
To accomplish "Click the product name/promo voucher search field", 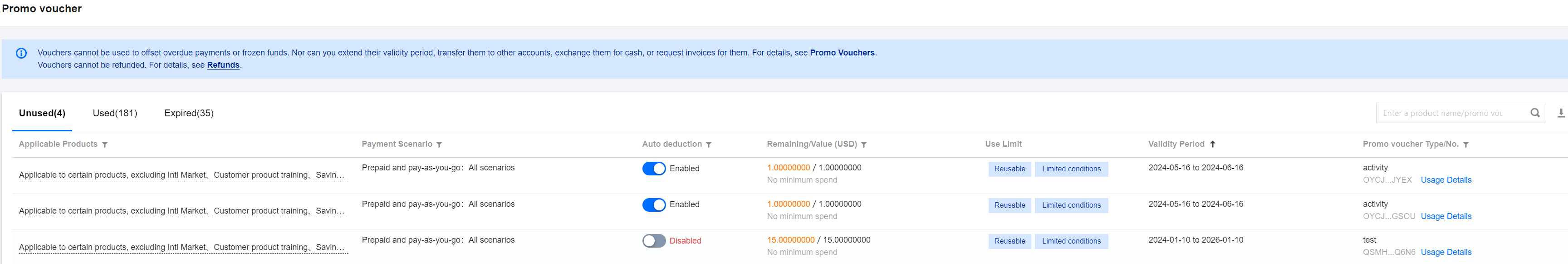I will point(1451,113).
